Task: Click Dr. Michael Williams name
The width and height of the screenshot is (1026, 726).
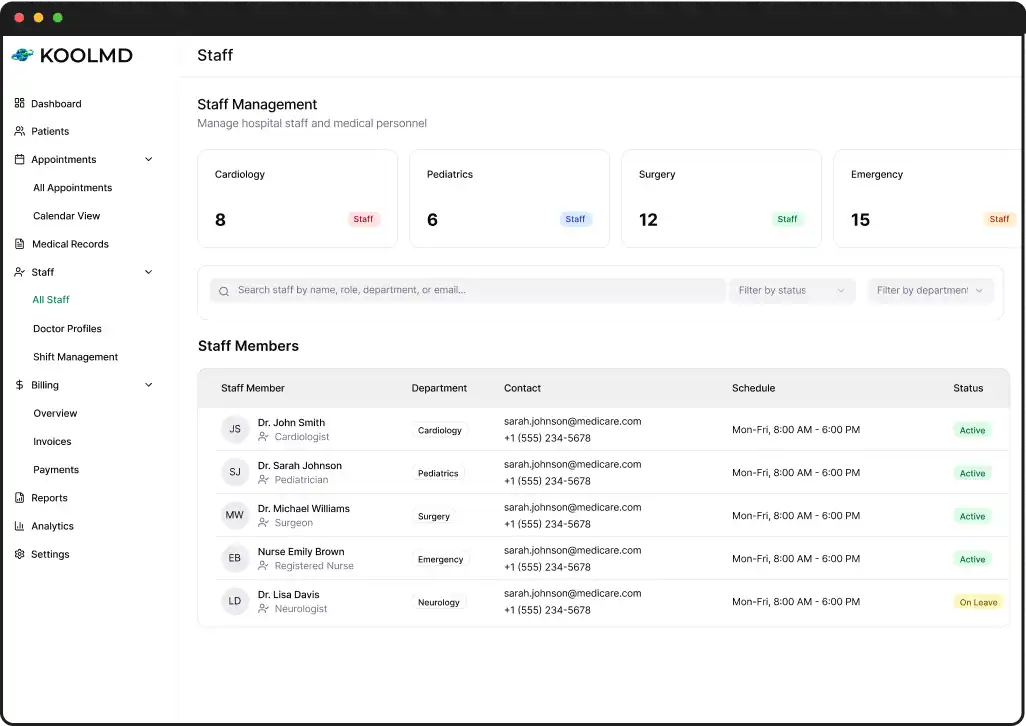Action: pos(304,508)
